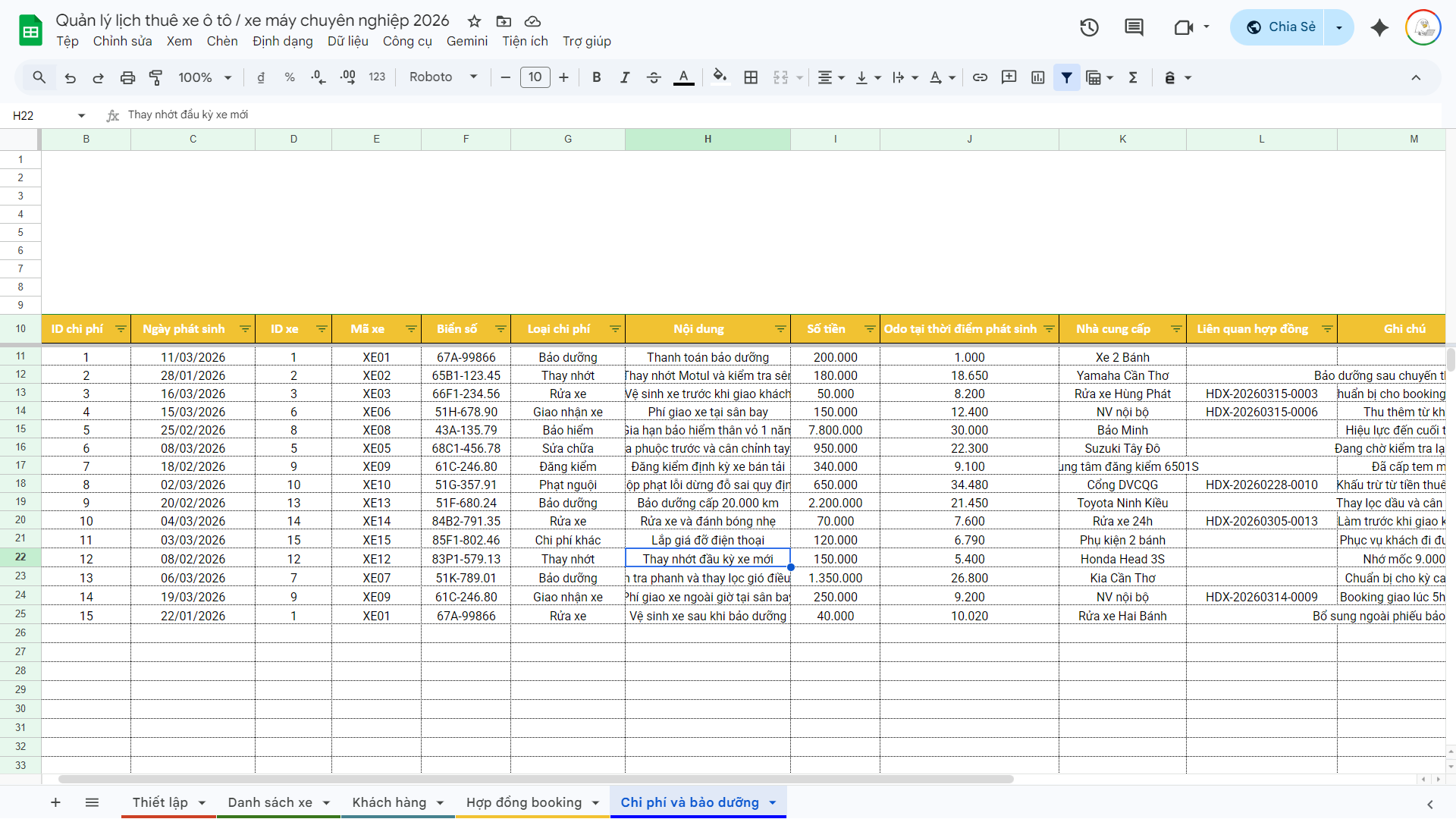The image size is (1456, 819).
Task: Select the Paint format tool
Action: tap(155, 77)
